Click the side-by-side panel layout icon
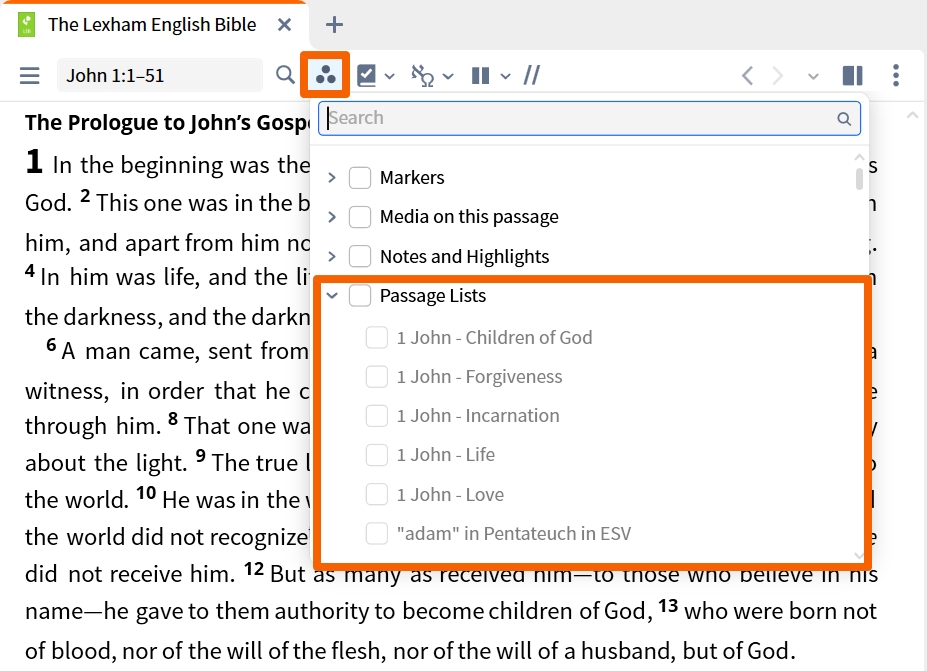927x671 pixels. click(853, 76)
